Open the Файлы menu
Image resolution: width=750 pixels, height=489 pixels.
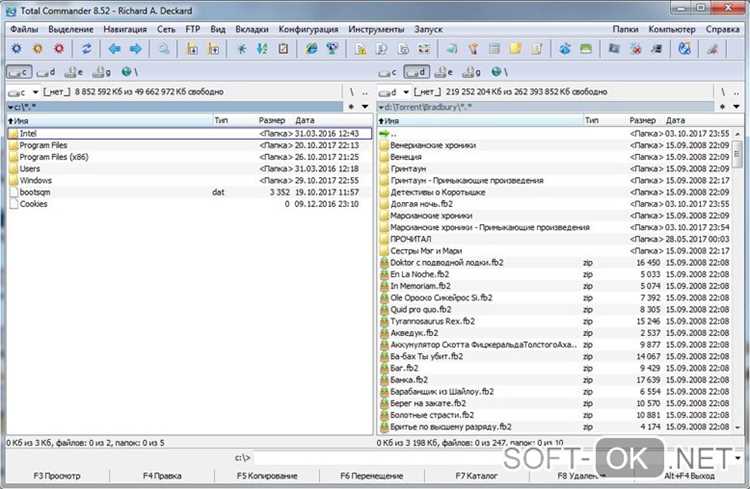pos(24,29)
